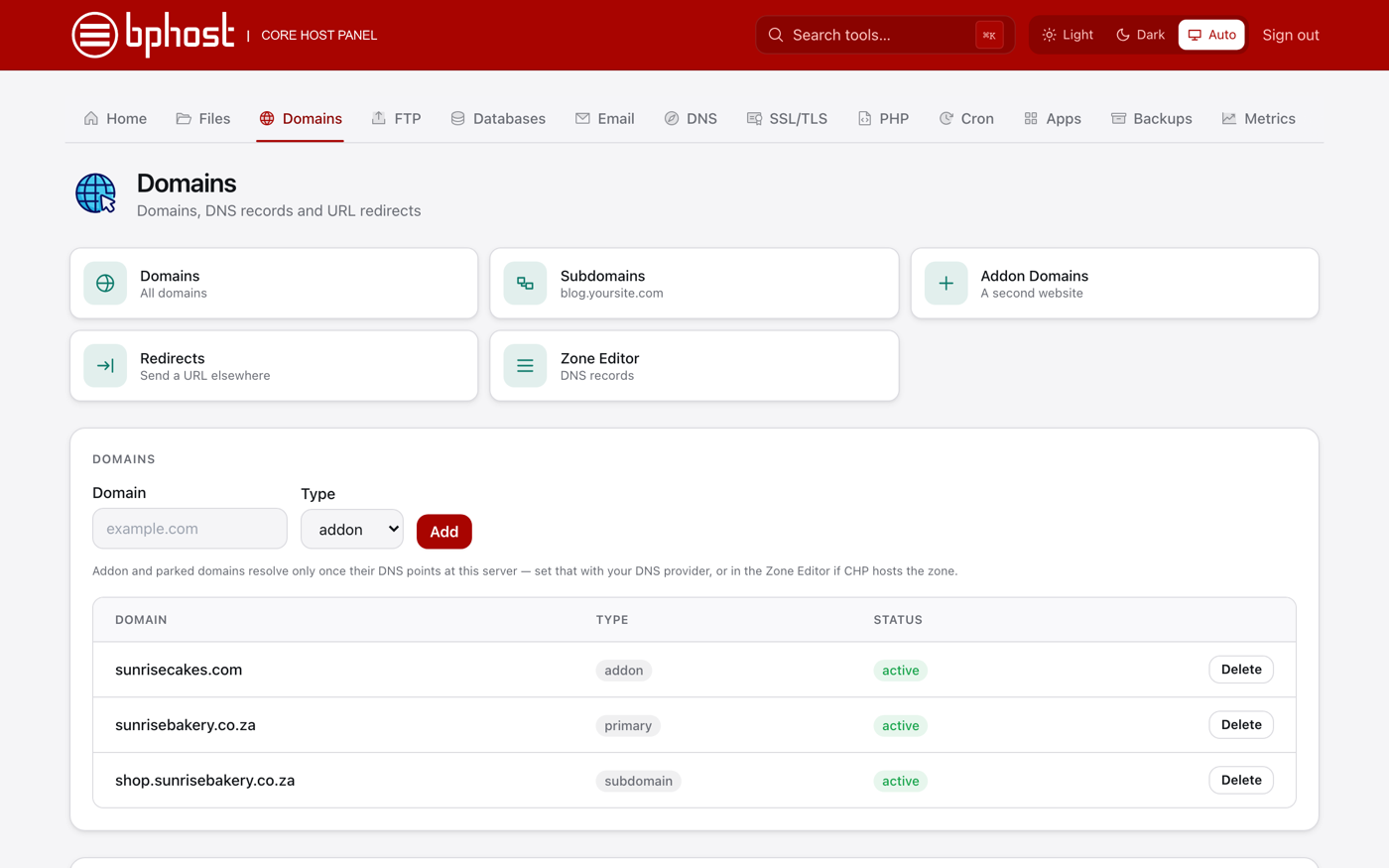The height and width of the screenshot is (868, 1389).
Task: Switch theme to Dark
Action: pyautogui.click(x=1140, y=35)
